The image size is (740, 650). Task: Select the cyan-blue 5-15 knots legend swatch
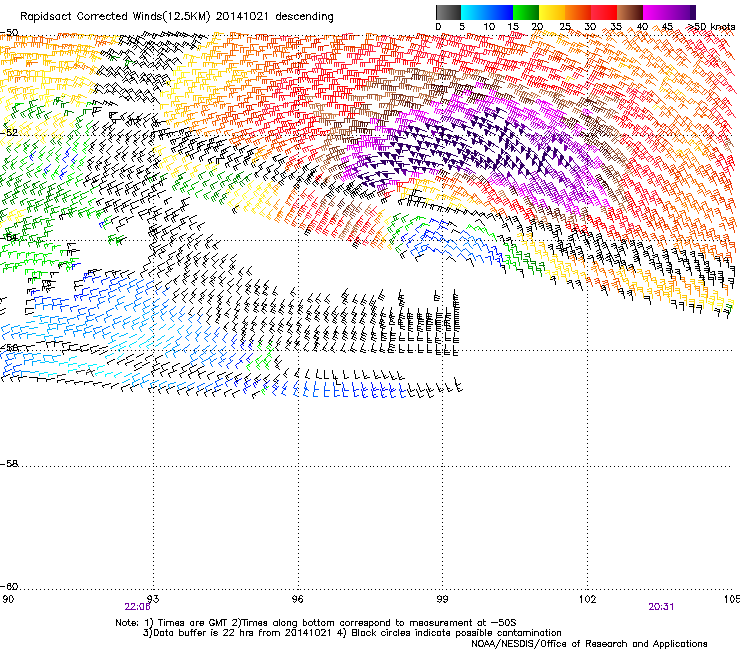[487, 12]
